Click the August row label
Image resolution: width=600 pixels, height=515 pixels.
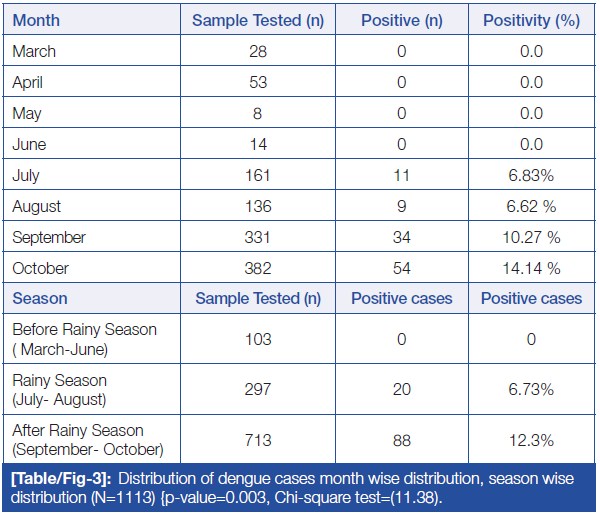(x=37, y=206)
